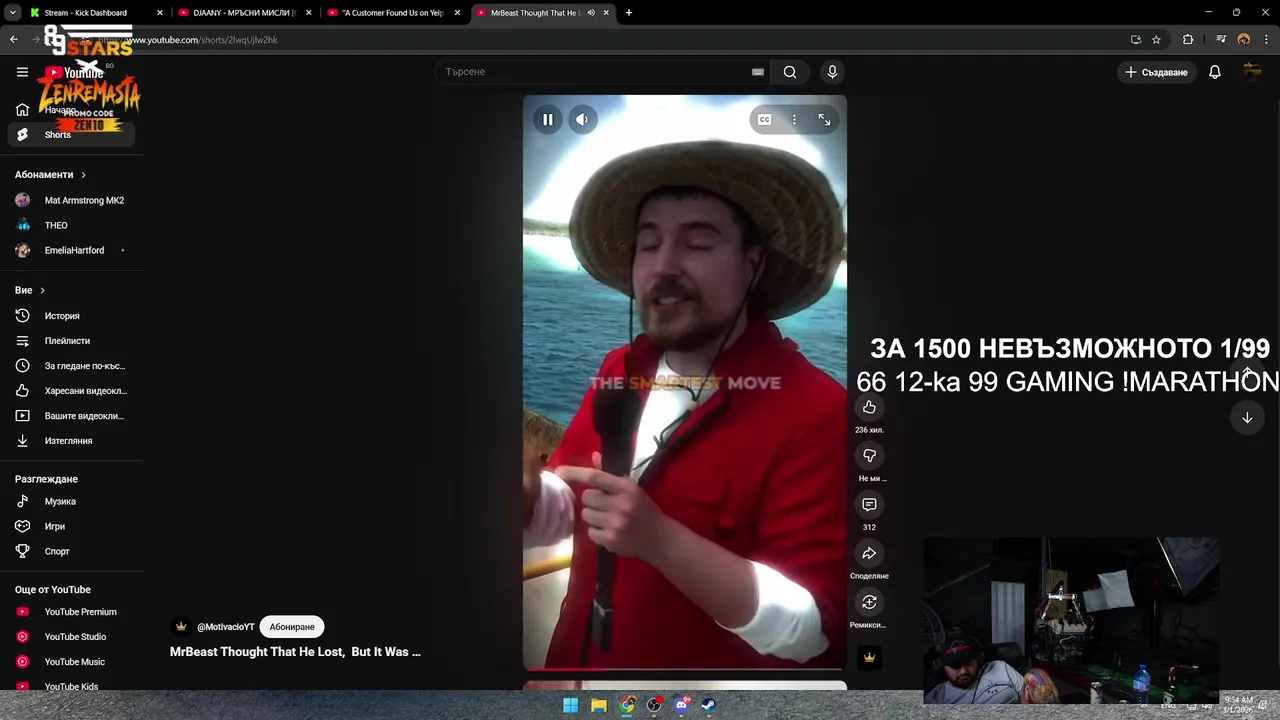1280x720 pixels.
Task: Open the @MotivacioYT channel link
Action: (x=225, y=627)
